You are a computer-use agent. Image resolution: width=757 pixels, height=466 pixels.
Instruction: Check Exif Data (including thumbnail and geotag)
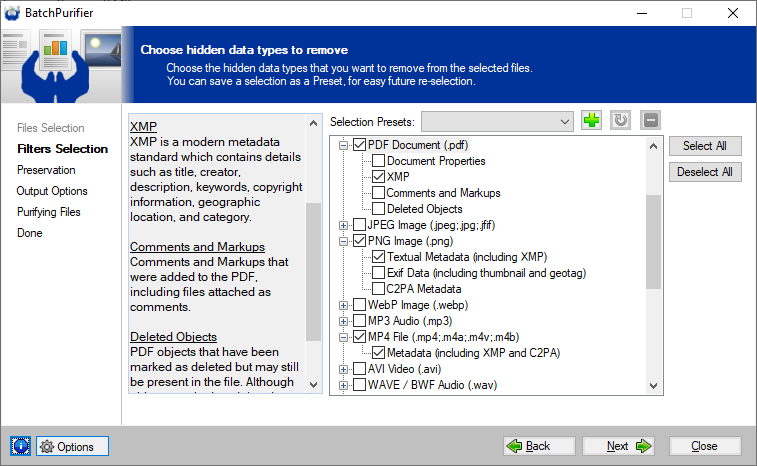tap(379, 273)
